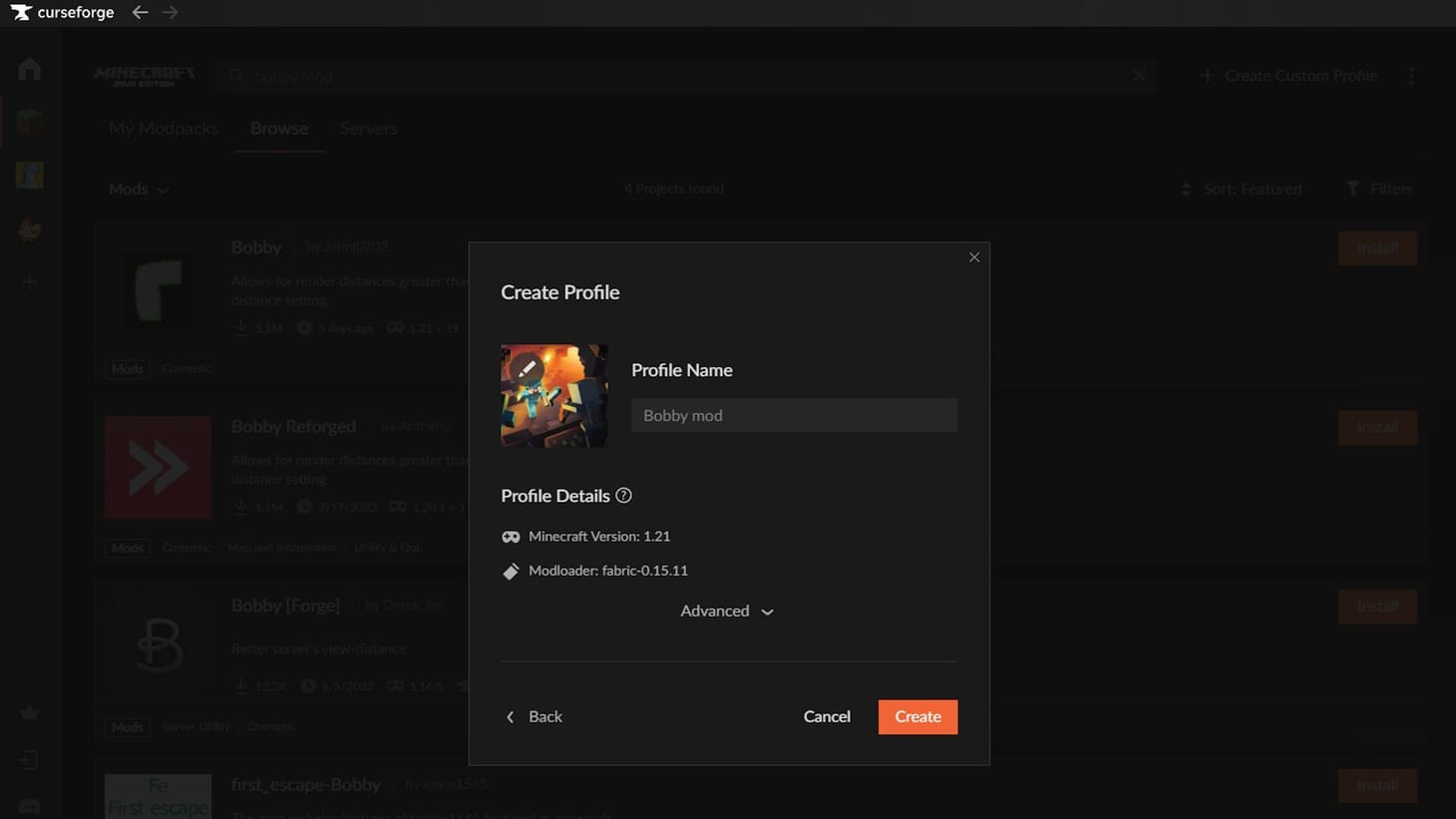Click the Profile Details help icon
Viewport: 1456px width, 819px height.
coord(623,496)
